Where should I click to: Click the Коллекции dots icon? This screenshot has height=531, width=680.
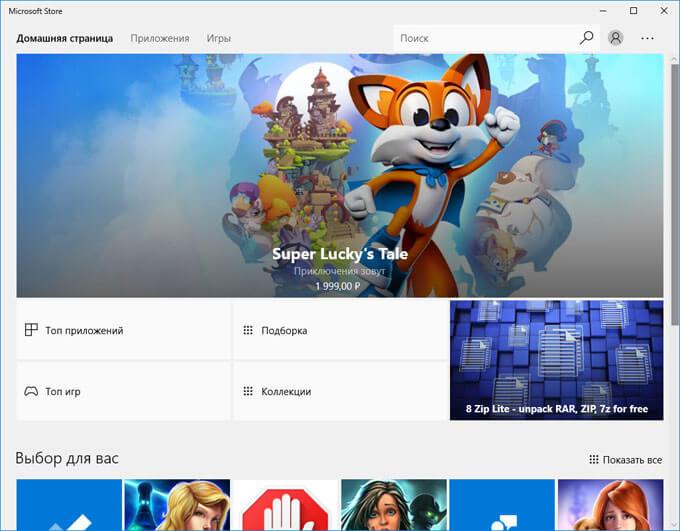click(x=248, y=391)
